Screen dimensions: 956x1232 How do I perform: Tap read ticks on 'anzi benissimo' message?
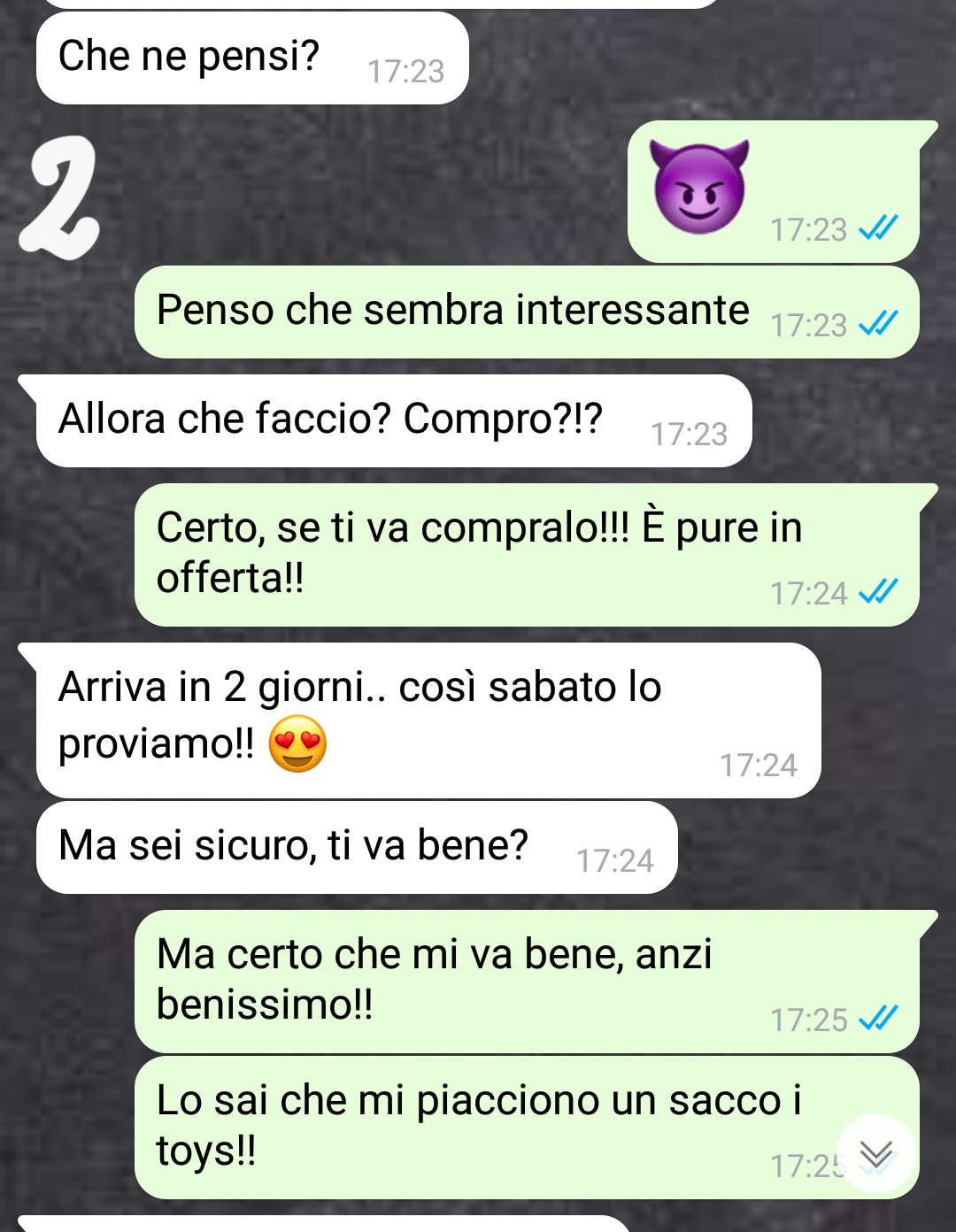click(878, 1019)
